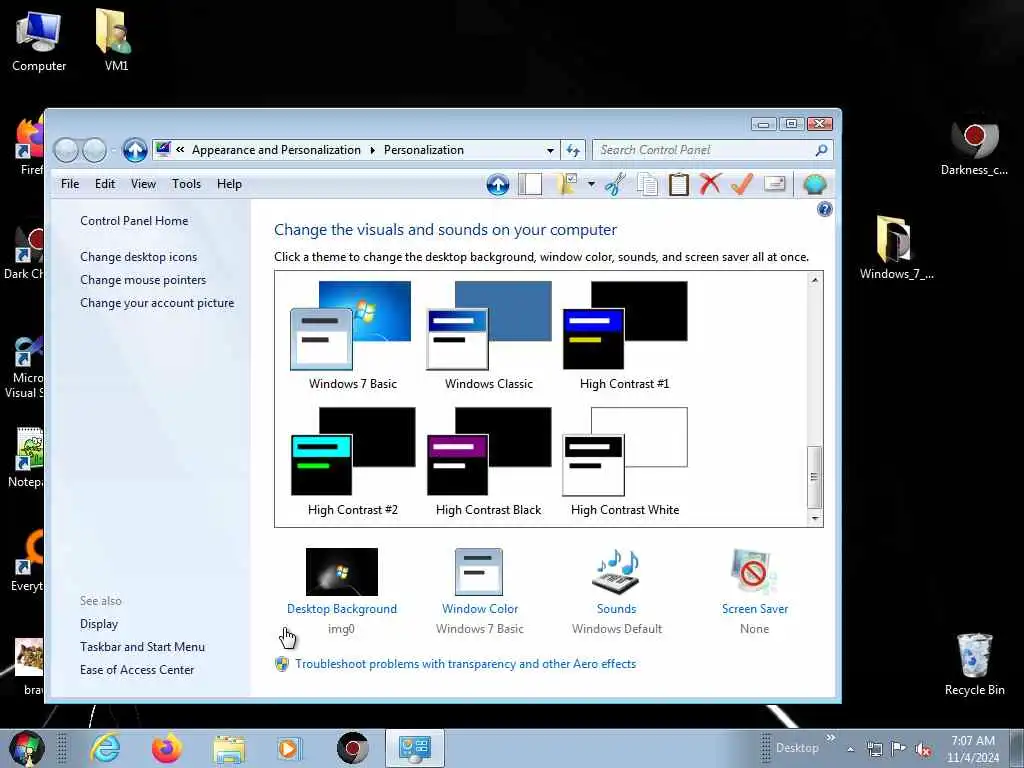Click the Cut scissors toolbar icon
Screen dimensions: 1024x768
(615, 184)
